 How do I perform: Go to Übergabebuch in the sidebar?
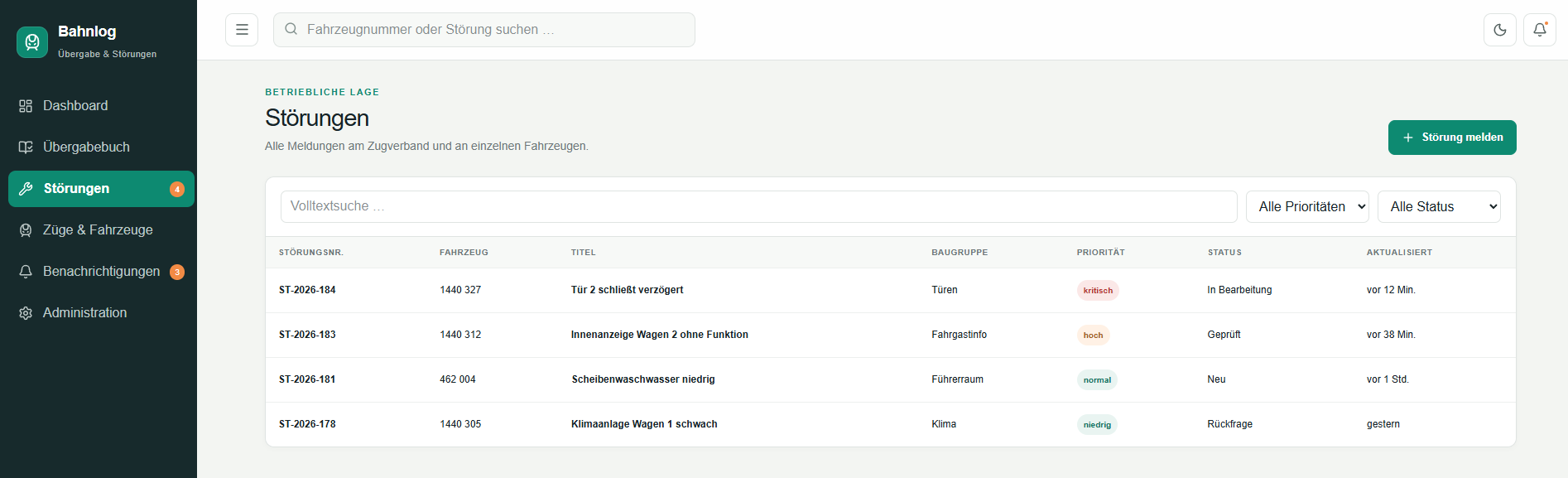pyautogui.click(x=101, y=147)
